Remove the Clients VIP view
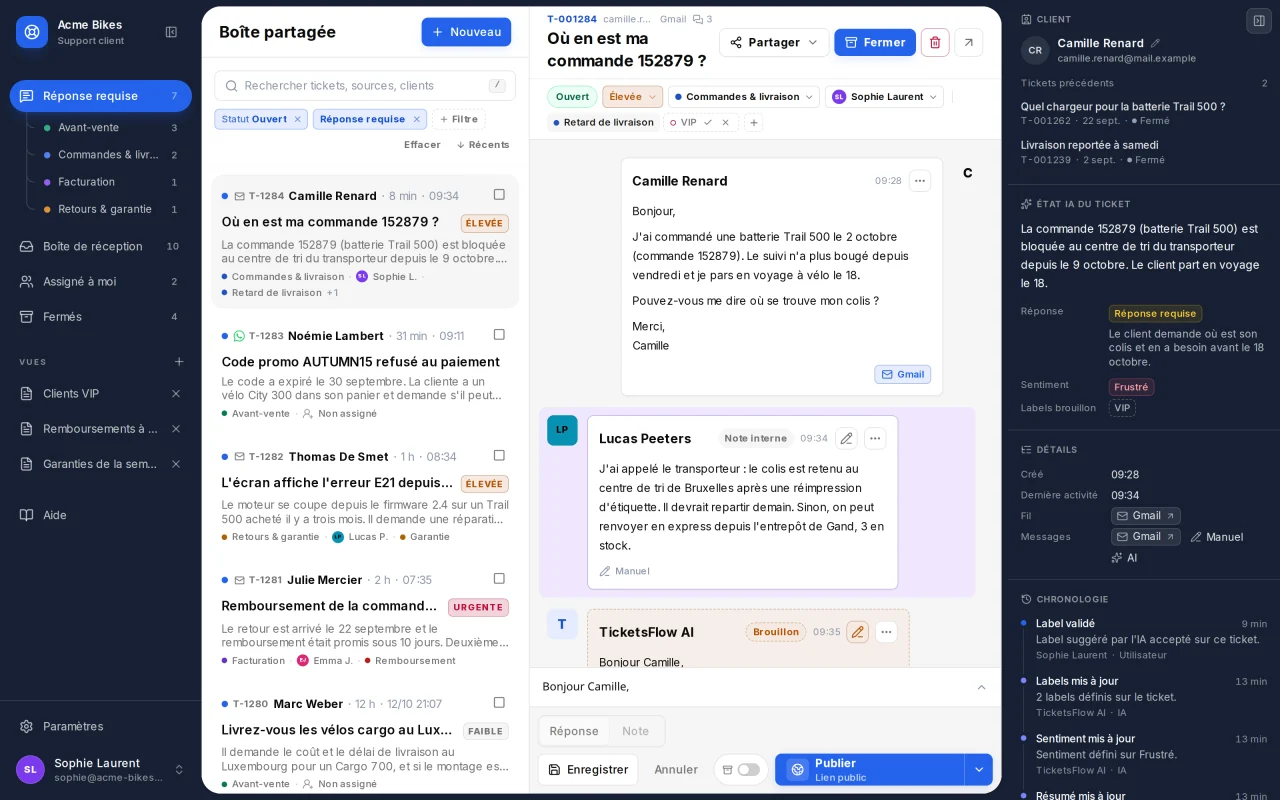This screenshot has width=1280, height=800. click(176, 393)
